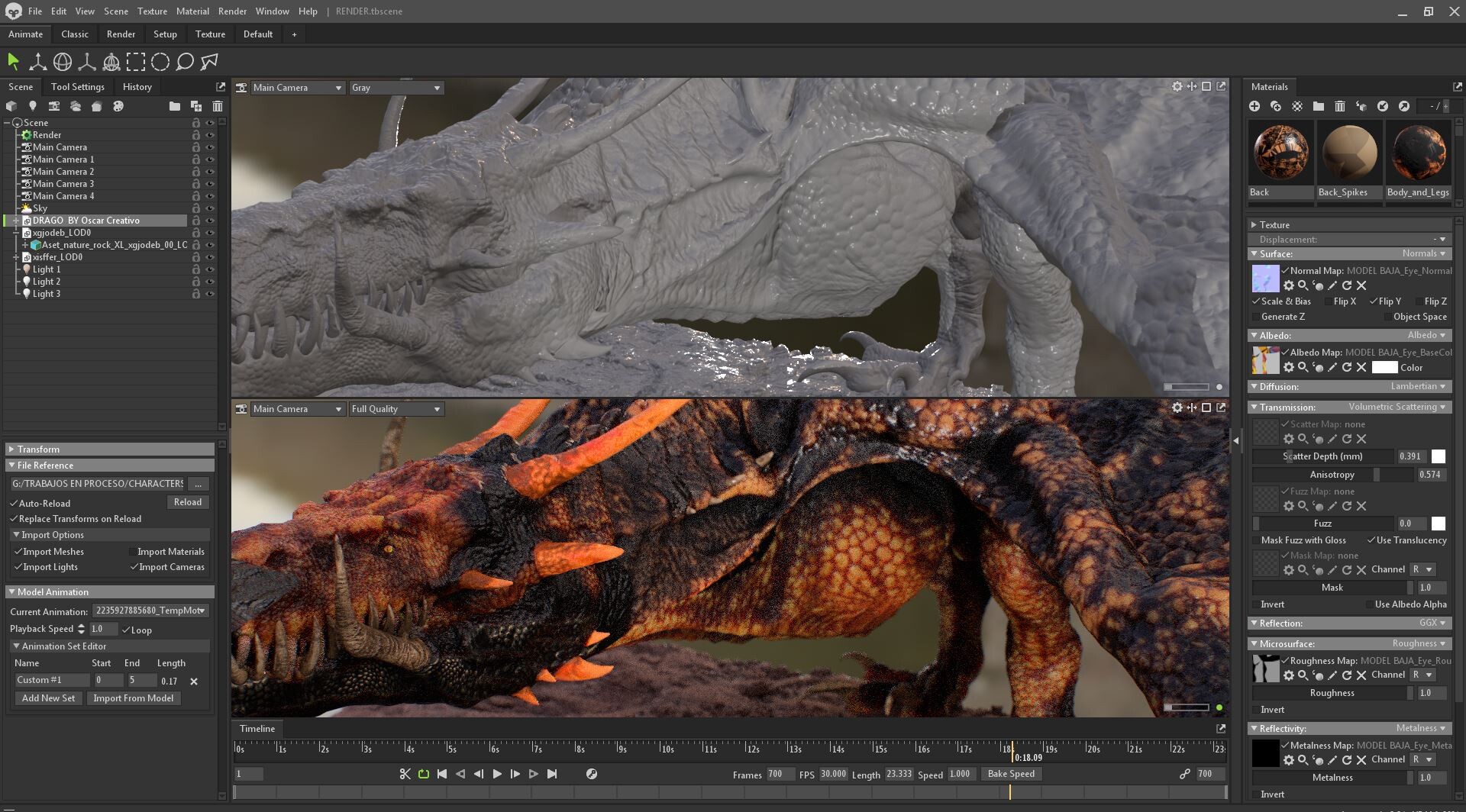The image size is (1466, 812).
Task: Open the Gray render mode dropdown
Action: [x=396, y=88]
